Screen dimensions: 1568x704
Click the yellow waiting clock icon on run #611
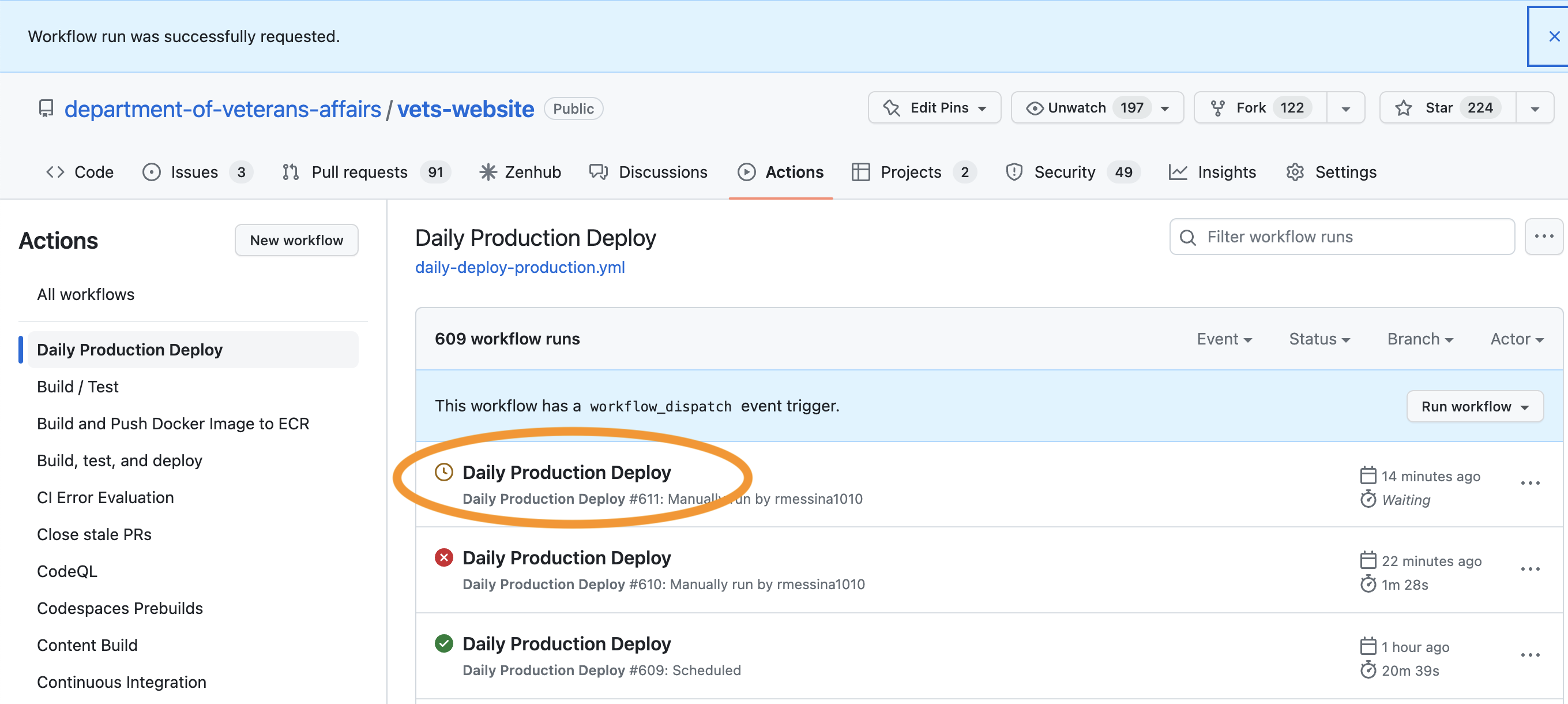coord(443,472)
